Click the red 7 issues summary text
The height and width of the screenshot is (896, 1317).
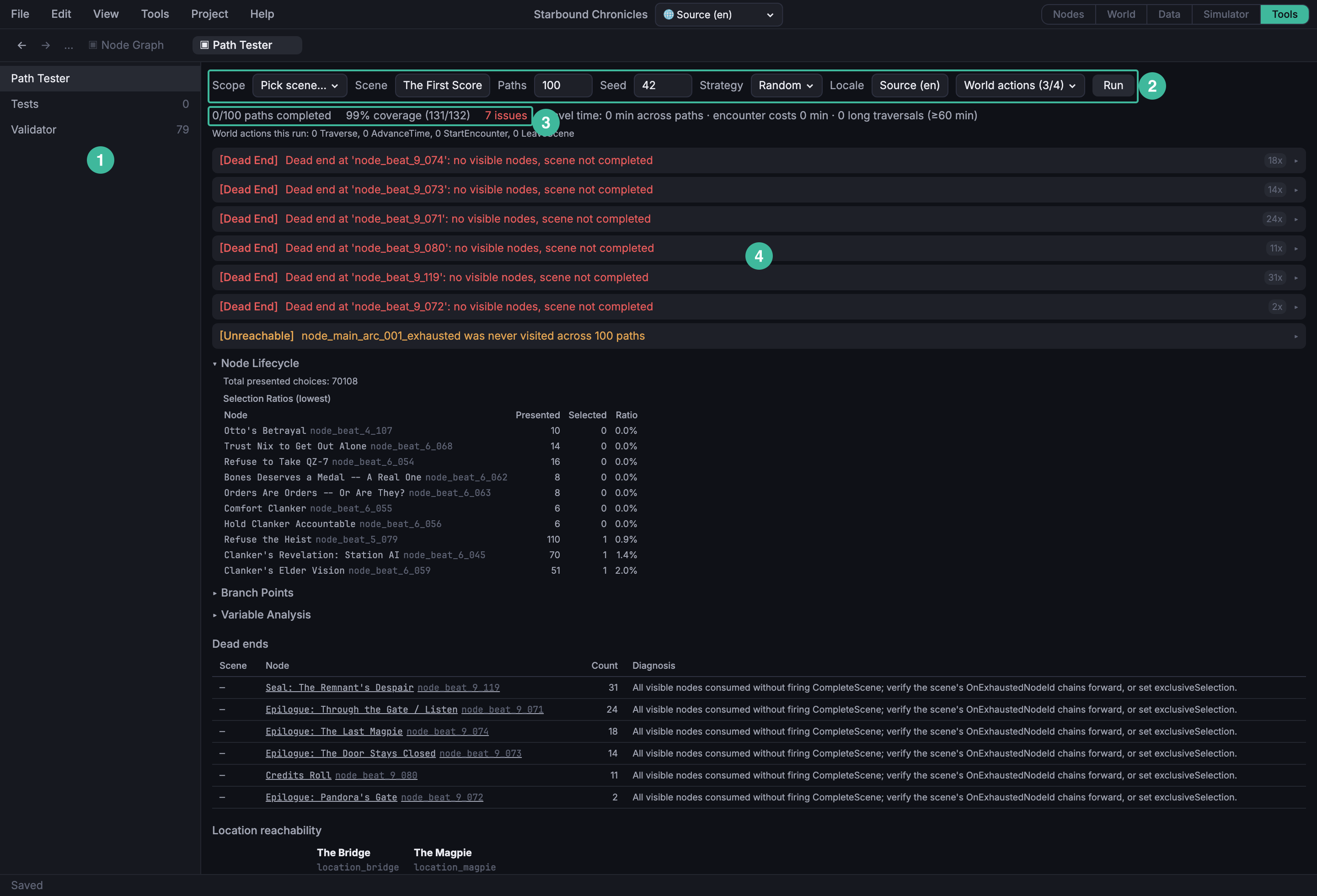coord(506,116)
